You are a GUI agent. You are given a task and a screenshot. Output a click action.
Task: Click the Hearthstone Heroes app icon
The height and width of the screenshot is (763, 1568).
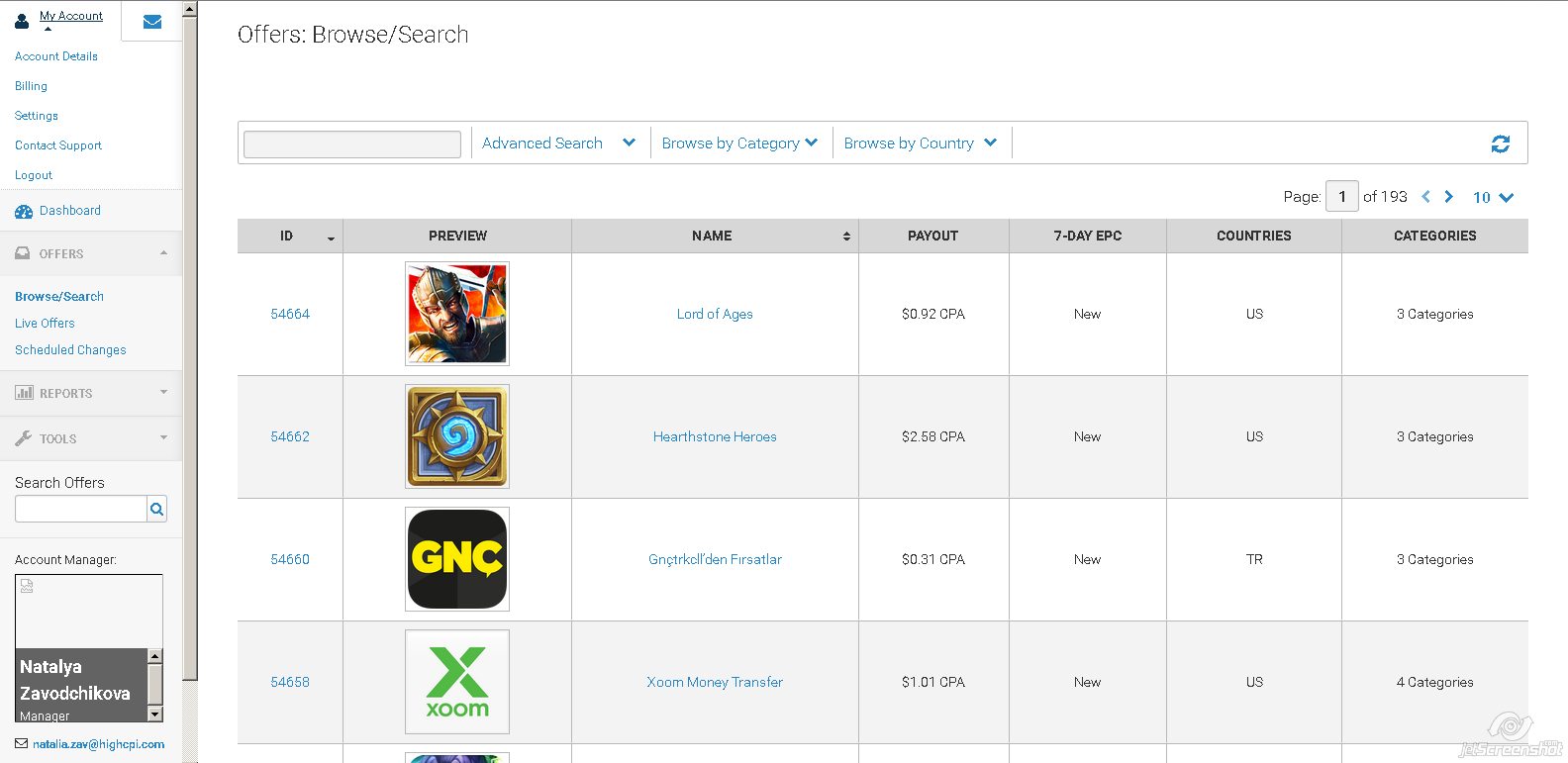pyautogui.click(x=457, y=436)
